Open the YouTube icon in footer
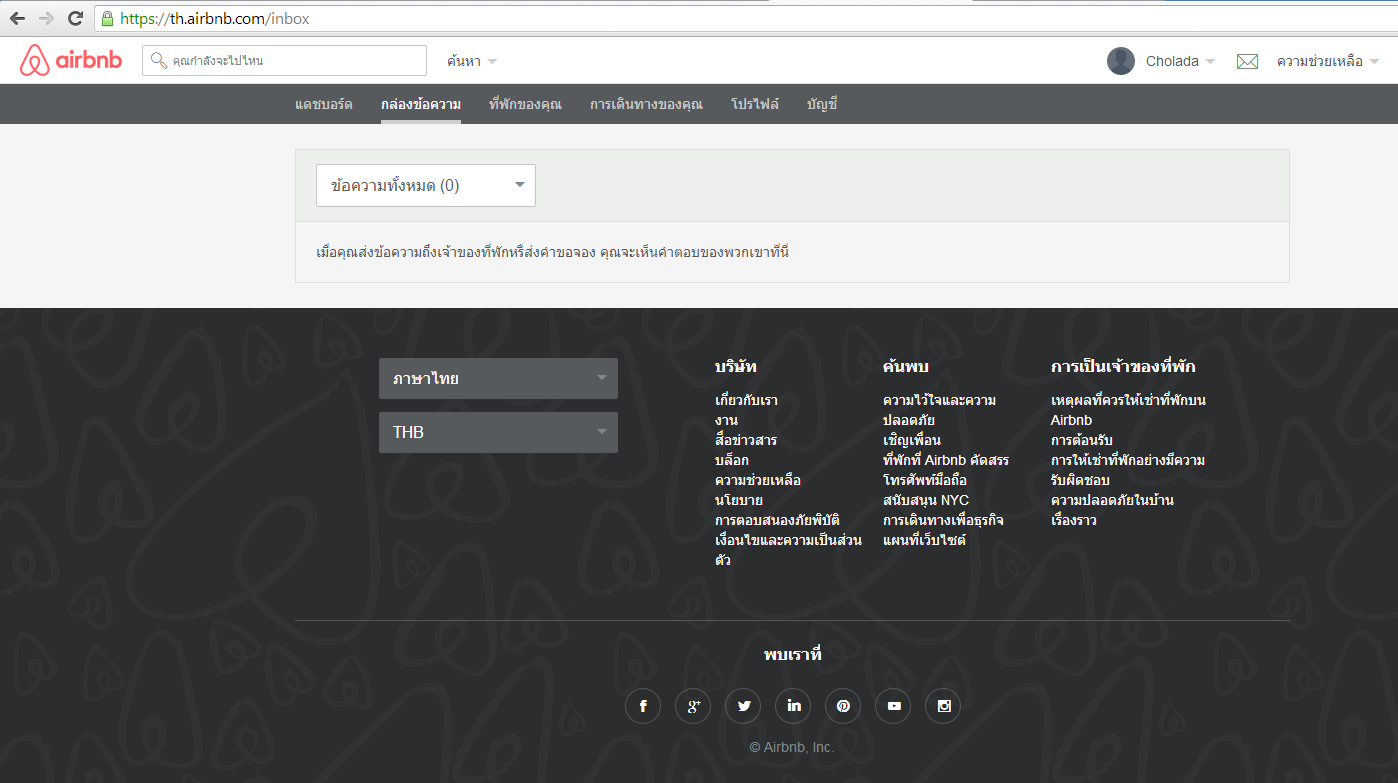Image resolution: width=1398 pixels, height=783 pixels. click(x=893, y=706)
